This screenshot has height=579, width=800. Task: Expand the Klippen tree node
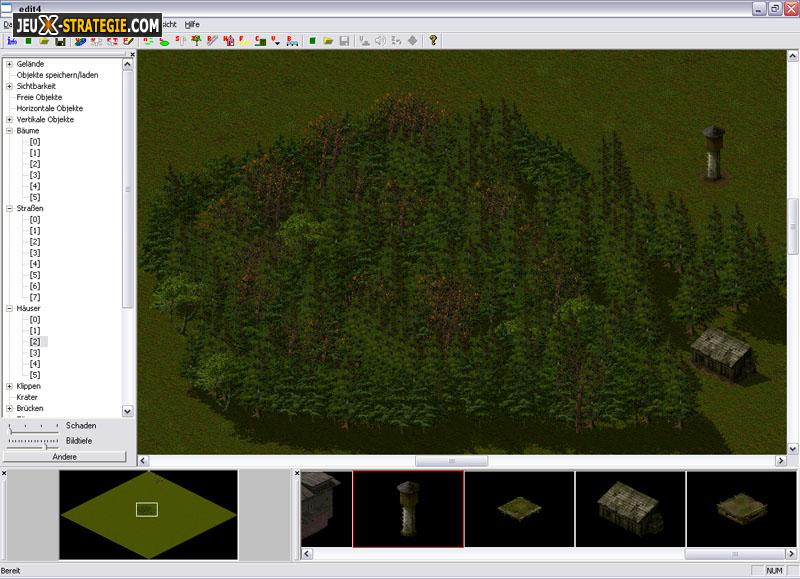tap(9, 386)
